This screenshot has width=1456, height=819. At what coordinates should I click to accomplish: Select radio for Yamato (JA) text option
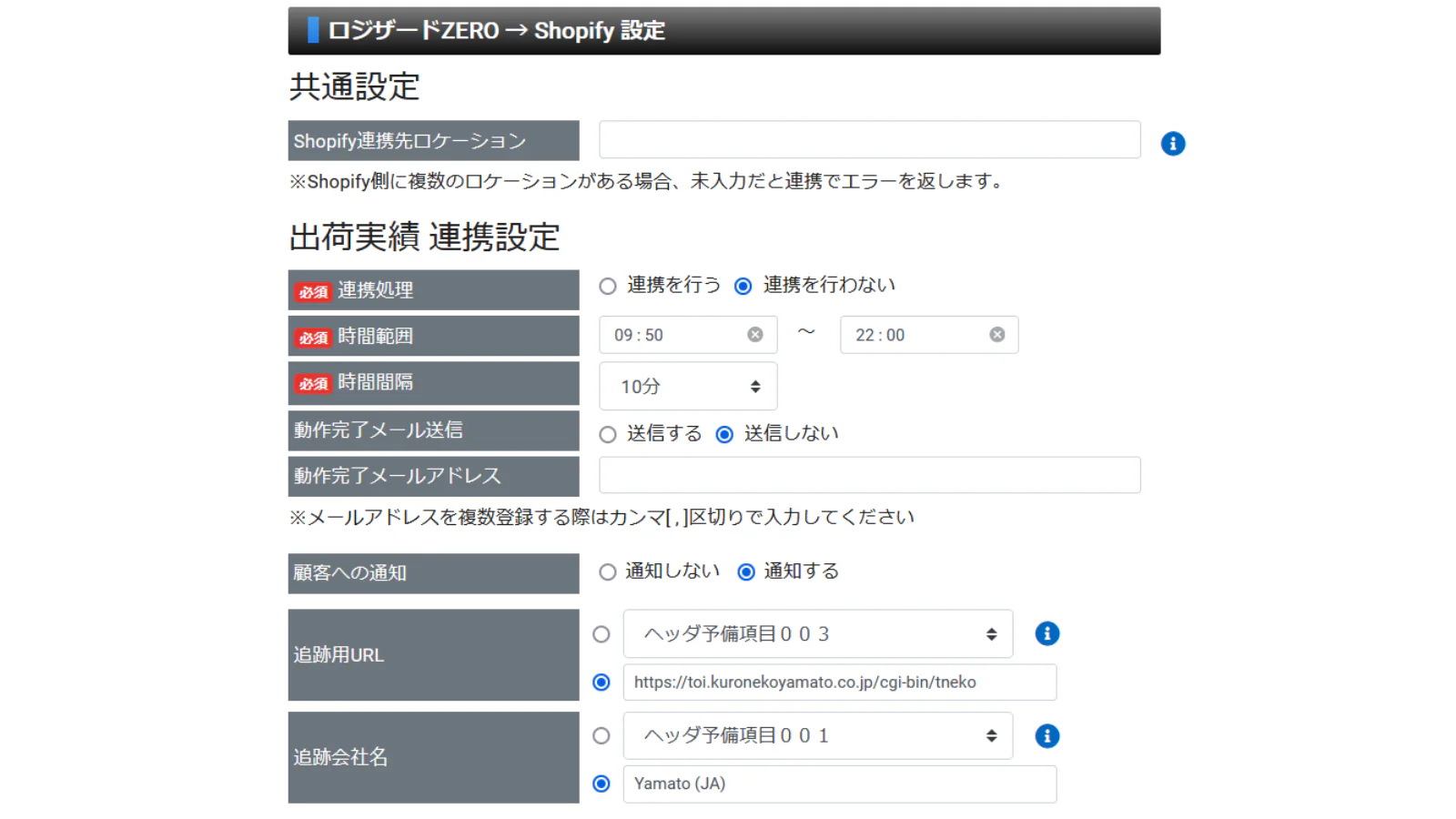[602, 784]
